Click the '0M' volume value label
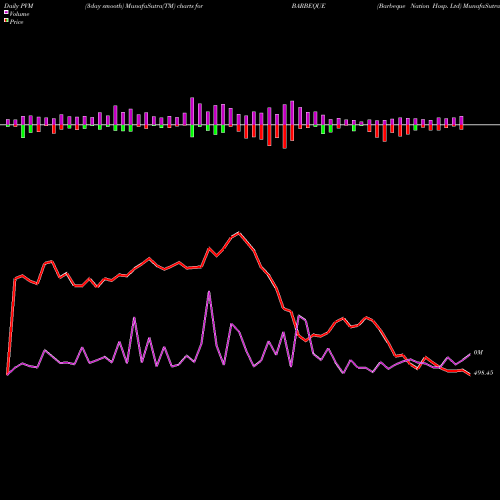 478,353
